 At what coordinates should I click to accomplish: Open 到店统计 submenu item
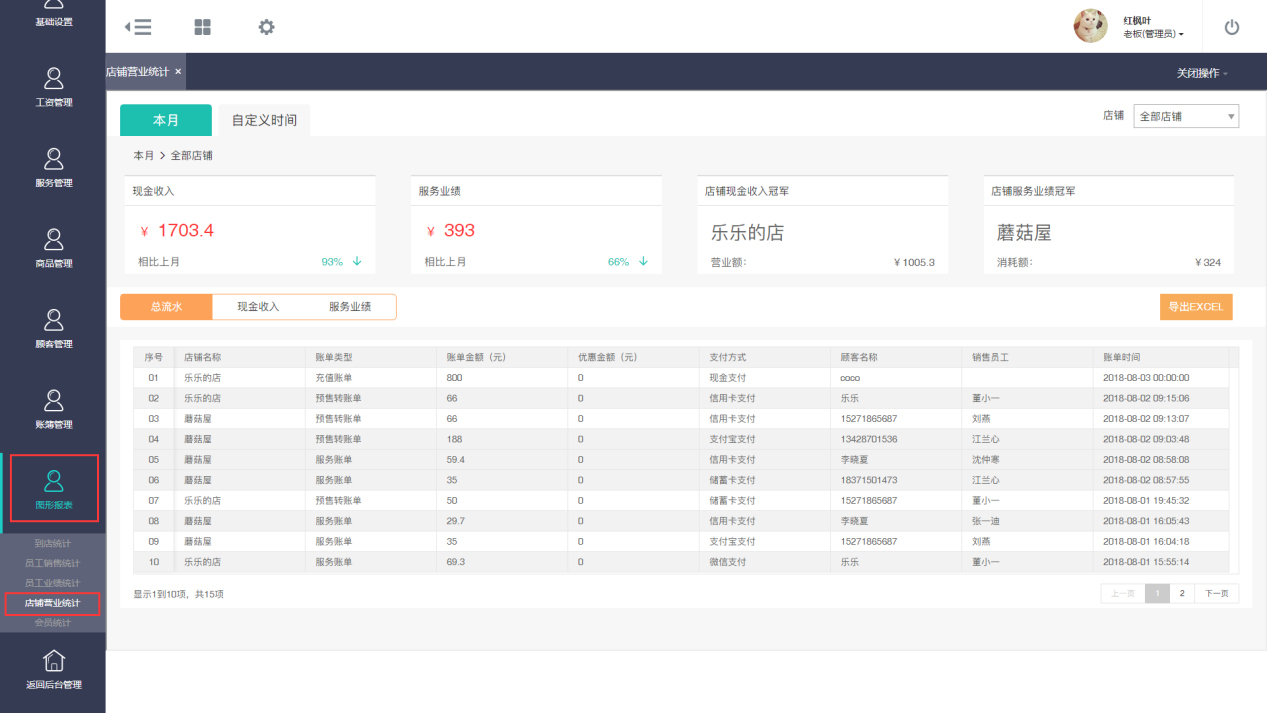click(x=52, y=544)
